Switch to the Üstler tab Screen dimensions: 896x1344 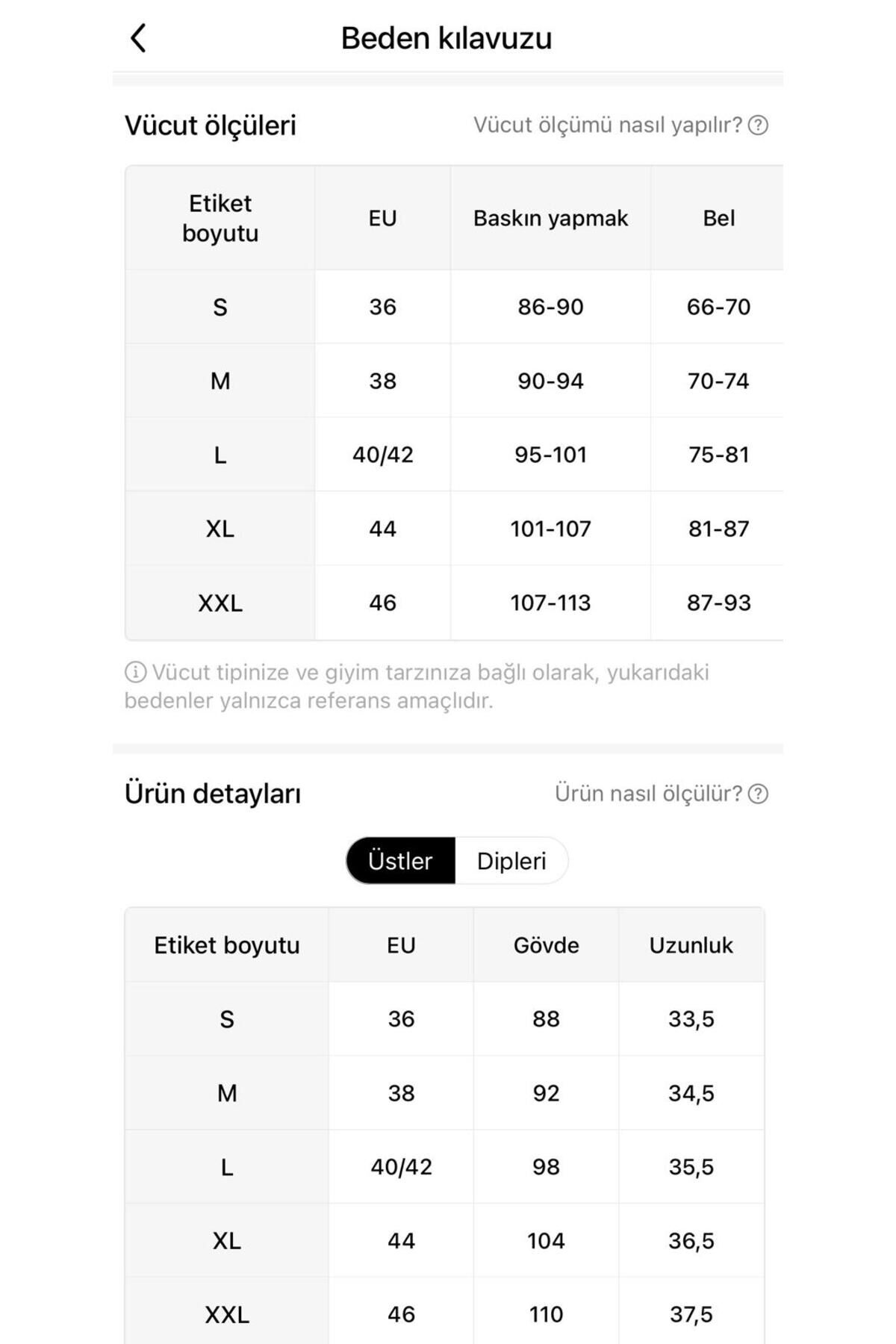[400, 861]
